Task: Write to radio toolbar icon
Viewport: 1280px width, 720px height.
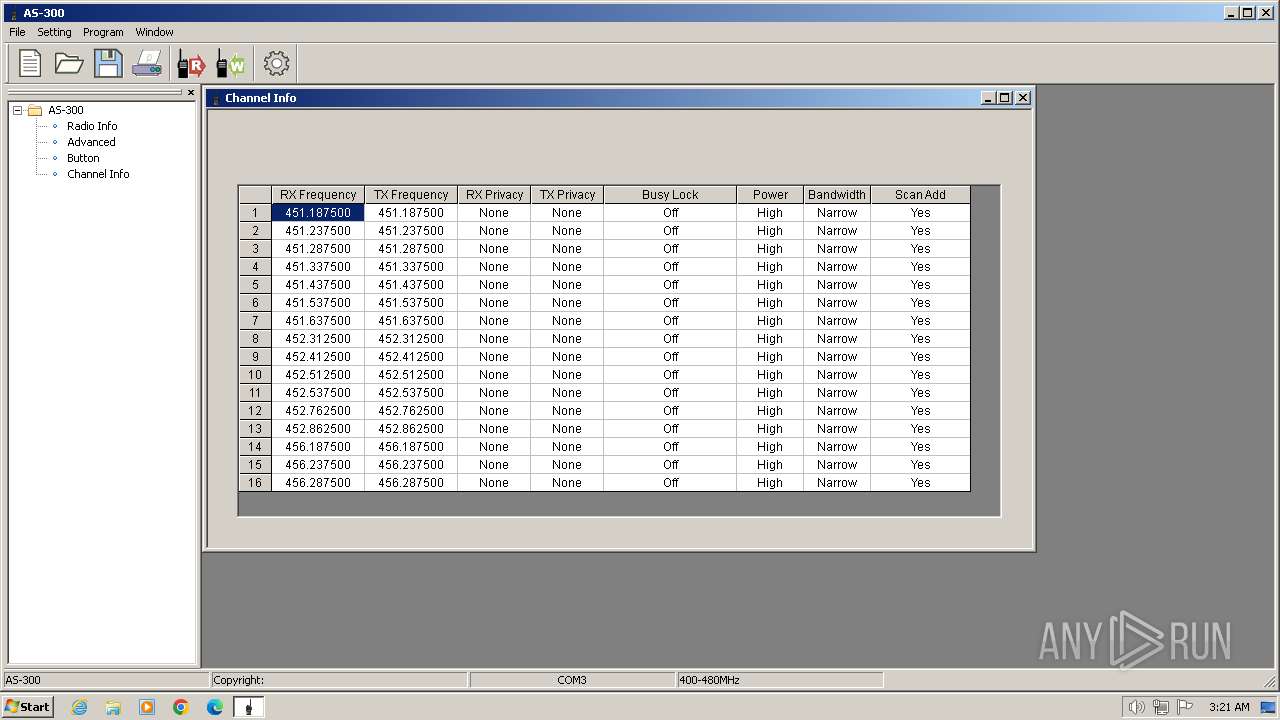Action: tap(230, 63)
